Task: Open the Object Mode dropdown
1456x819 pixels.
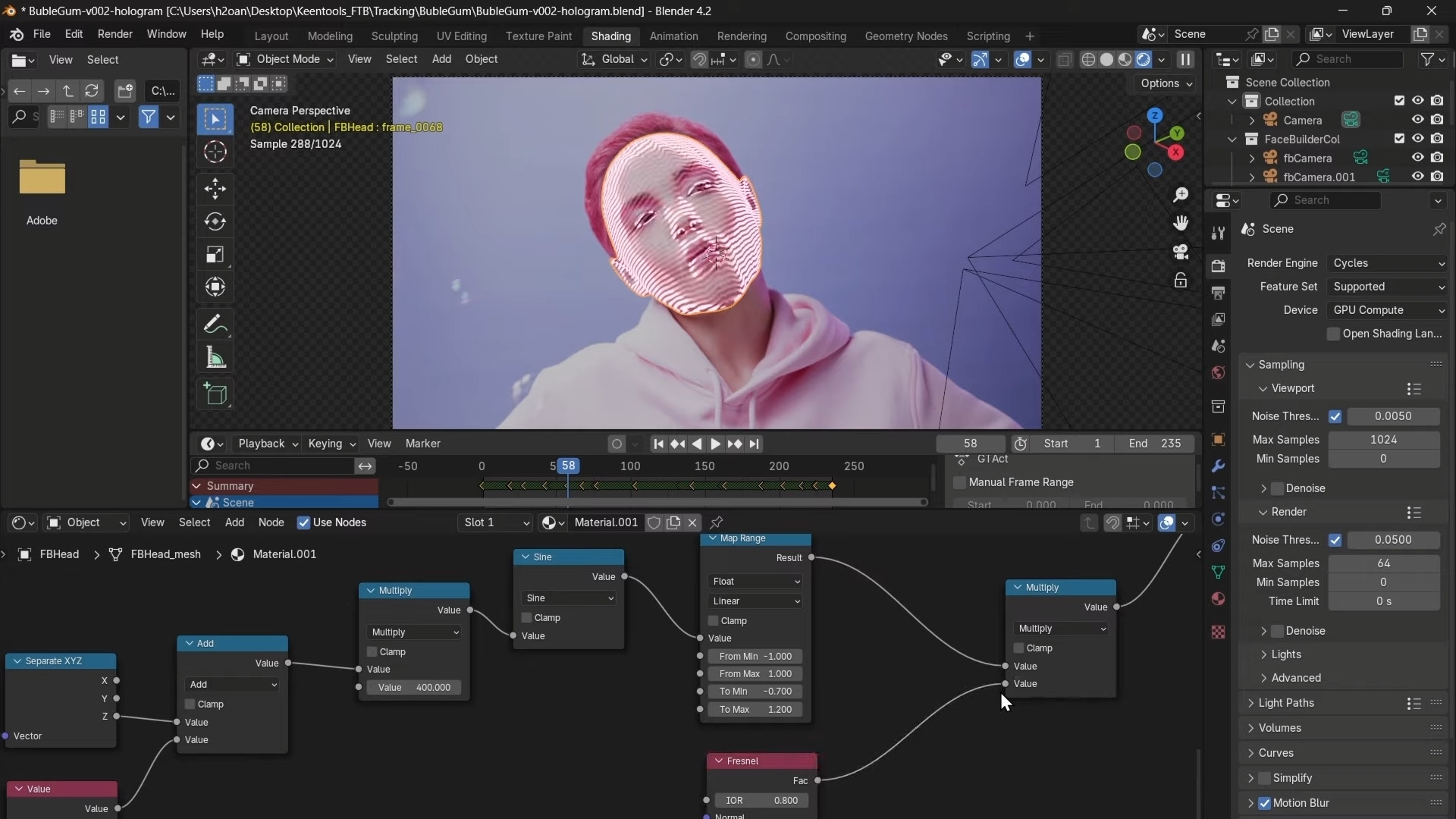Action: [284, 59]
